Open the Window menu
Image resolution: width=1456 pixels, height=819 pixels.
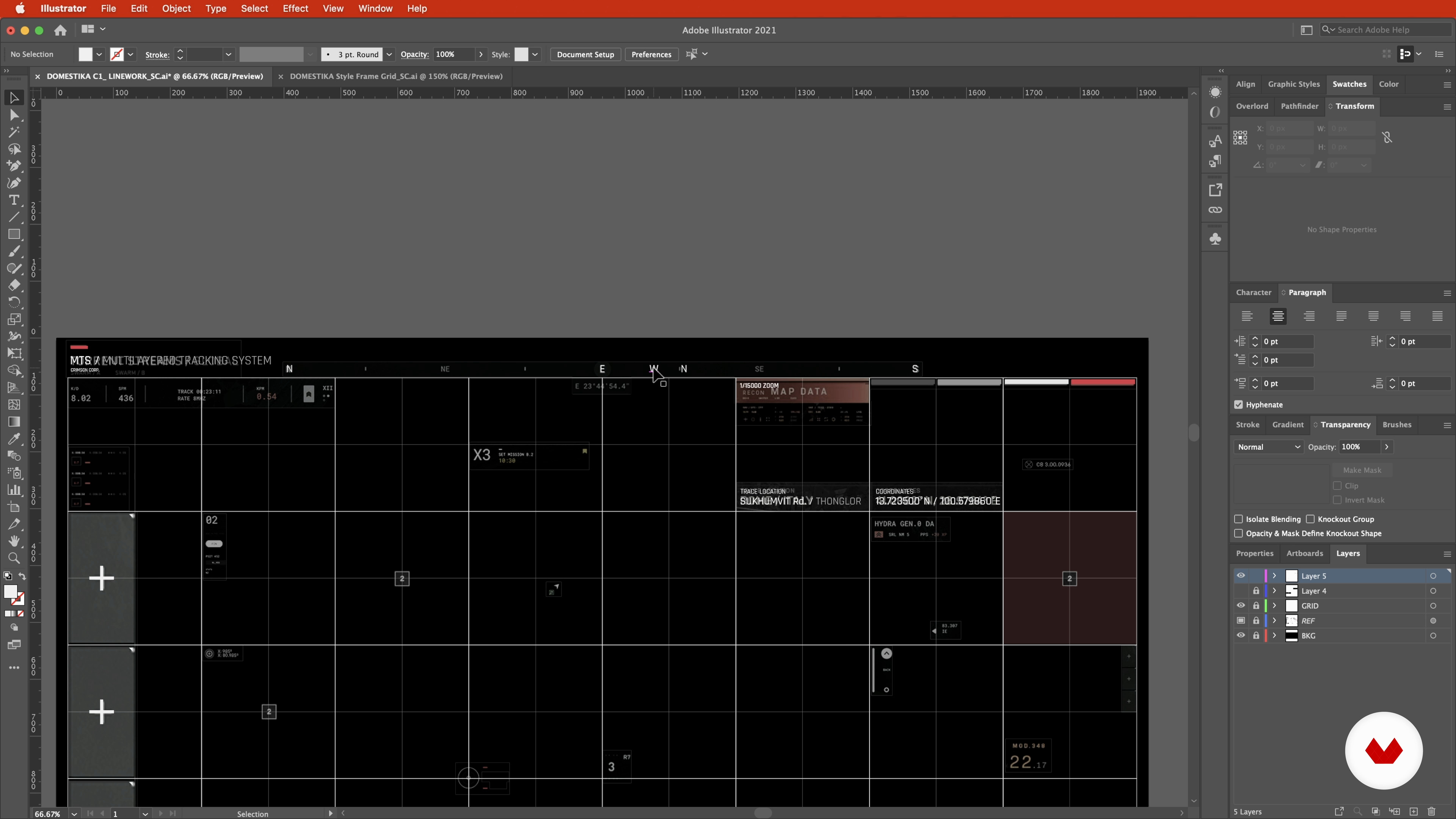point(375,8)
